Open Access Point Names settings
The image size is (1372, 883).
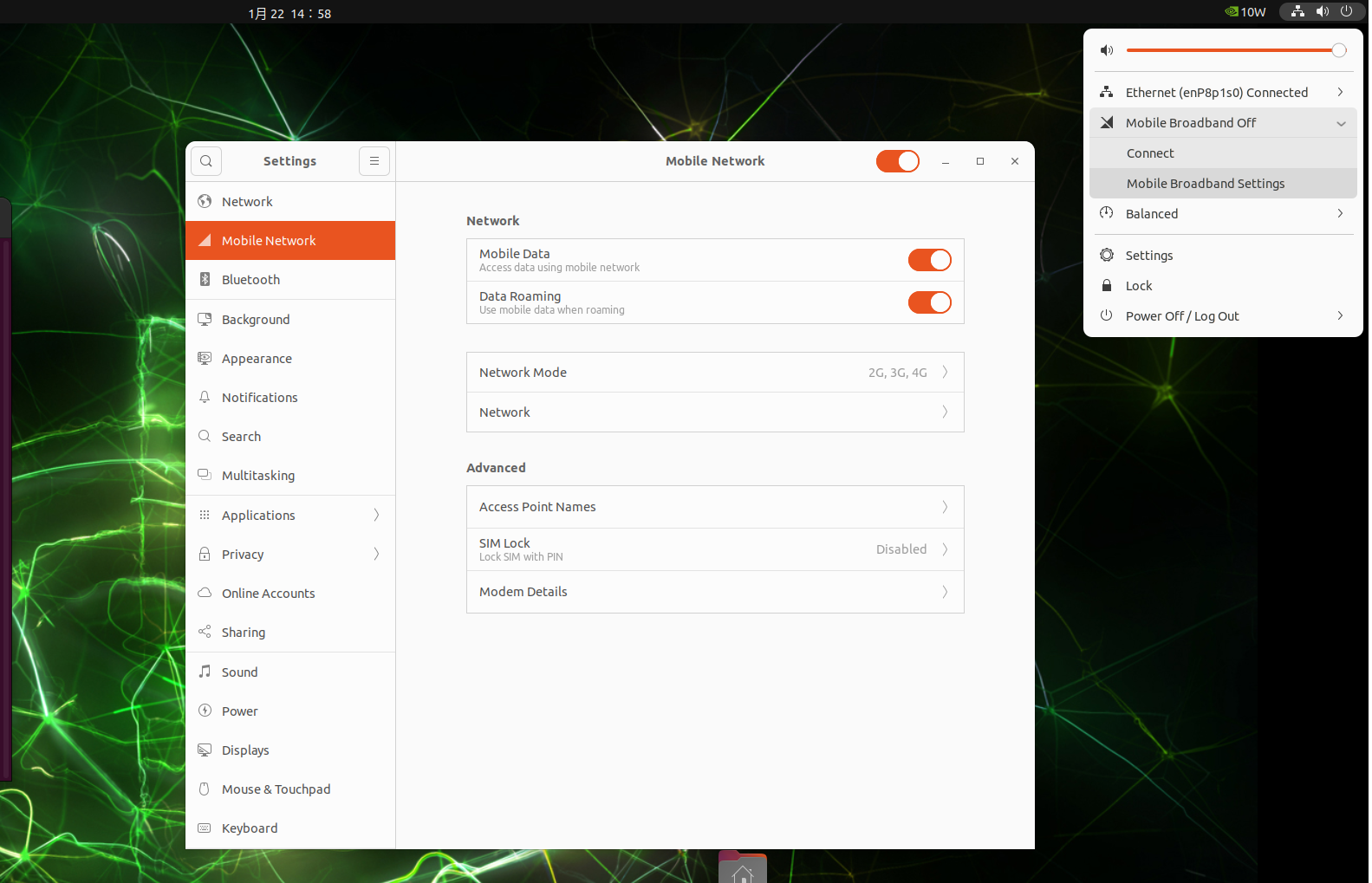click(x=714, y=507)
